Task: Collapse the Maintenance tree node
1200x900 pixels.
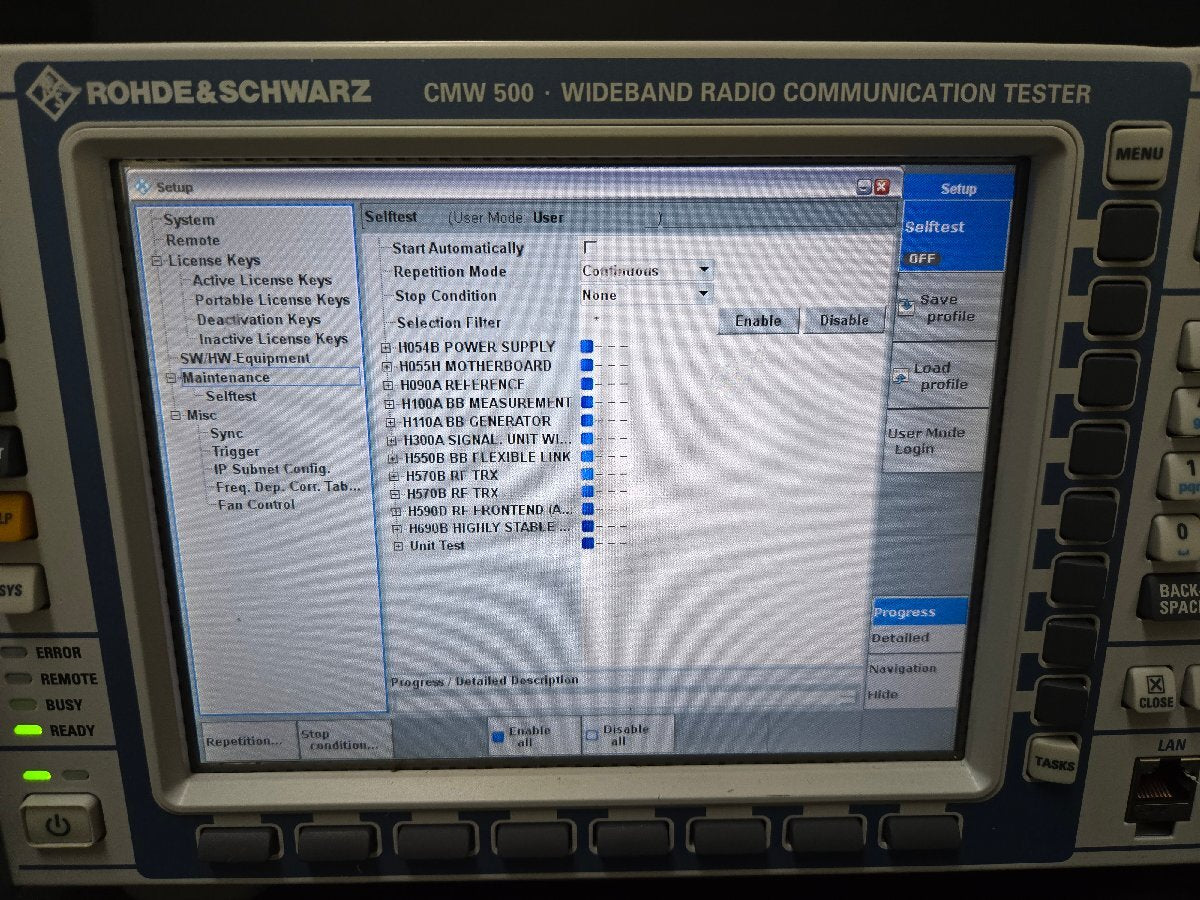Action: (x=172, y=378)
